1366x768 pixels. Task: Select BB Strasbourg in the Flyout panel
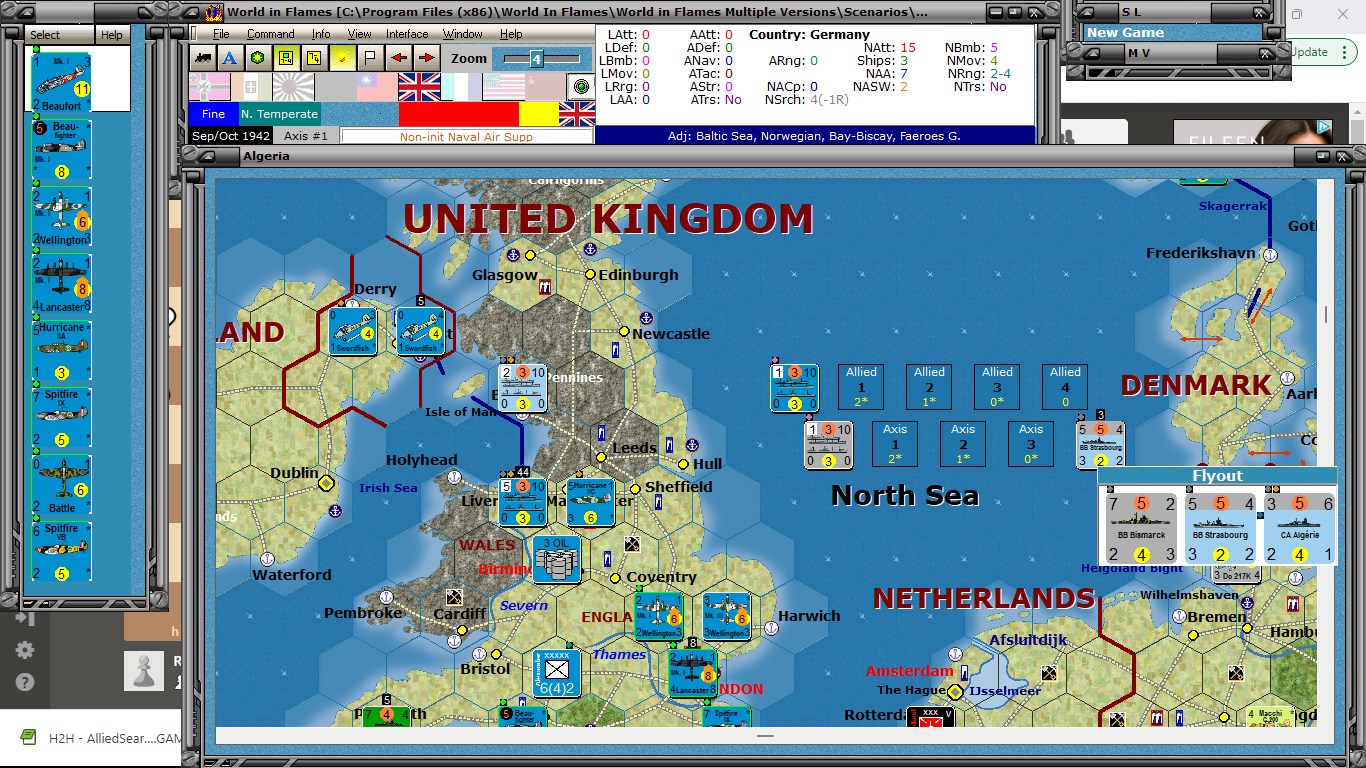1220,529
